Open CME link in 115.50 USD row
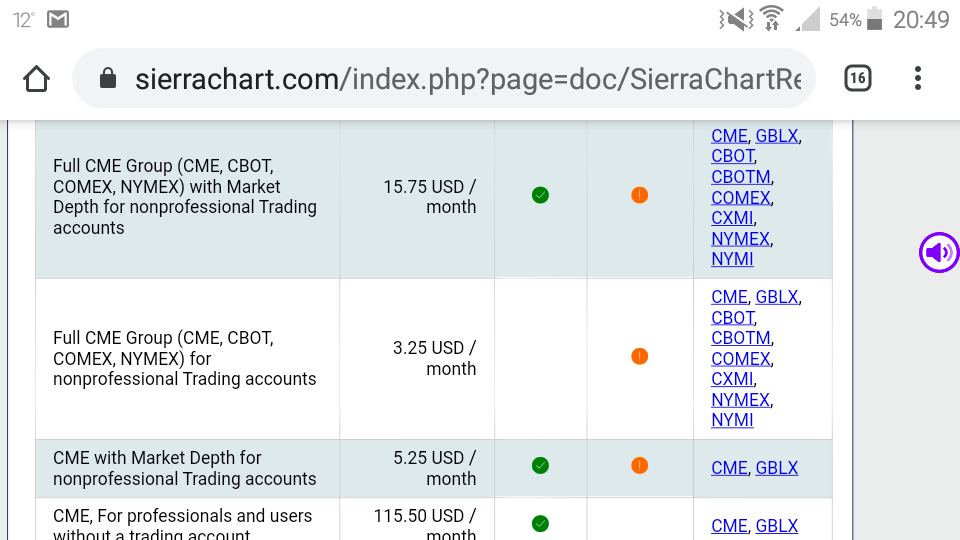Image resolution: width=960 pixels, height=540 pixels. (729, 526)
